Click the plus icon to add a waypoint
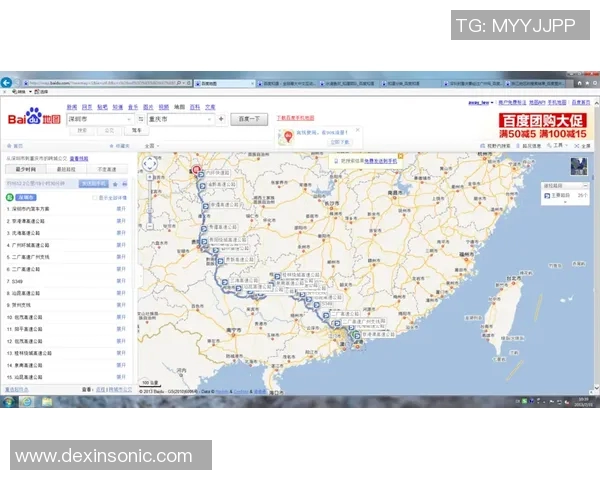The image size is (600, 480). click(221, 119)
